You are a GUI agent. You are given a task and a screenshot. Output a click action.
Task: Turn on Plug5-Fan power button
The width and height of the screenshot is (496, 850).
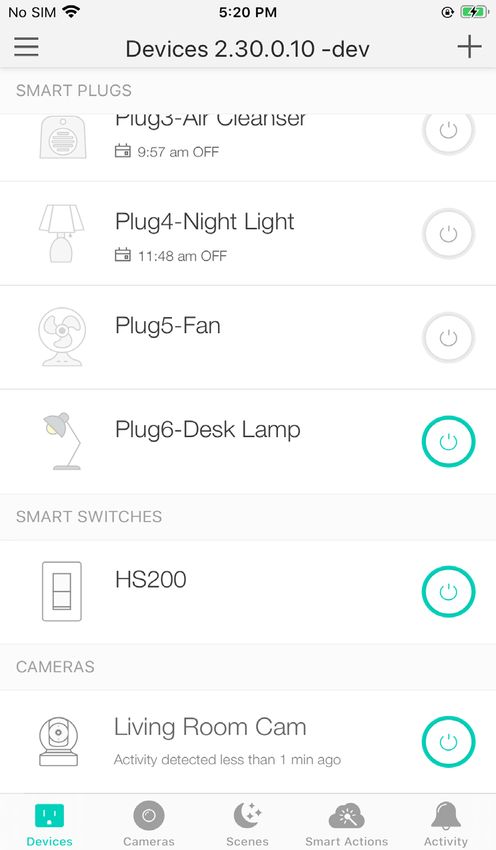coord(448,338)
